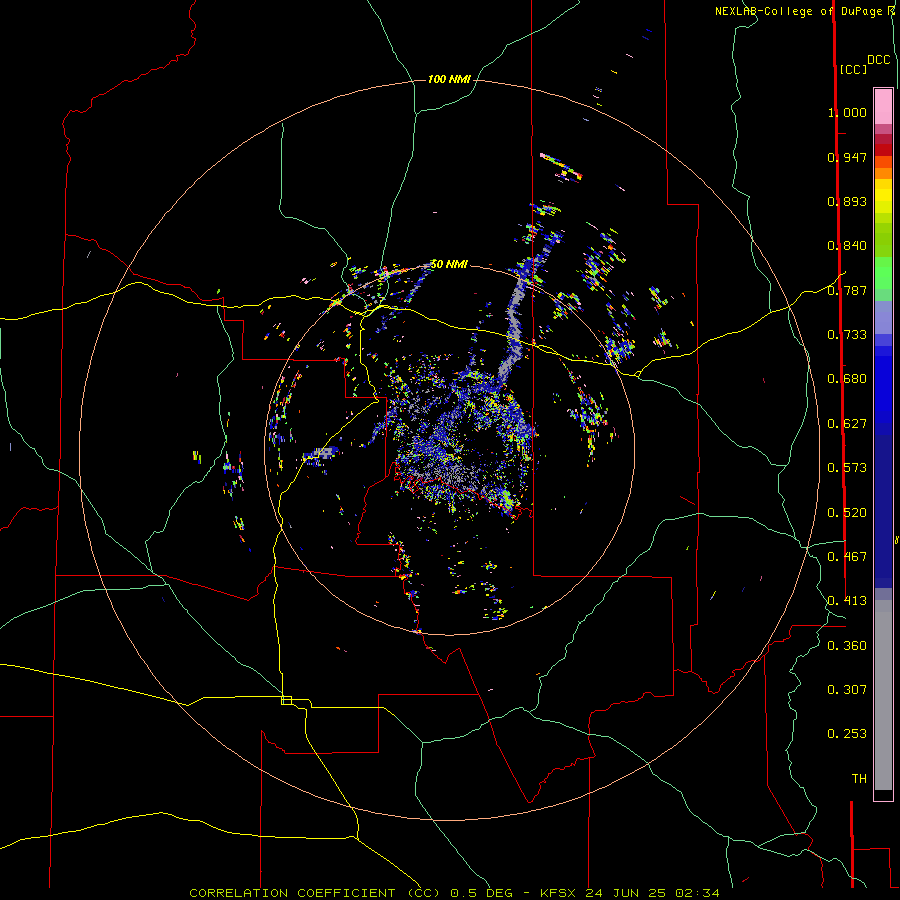Select the 0.627 scale value
900x900 pixels.
point(847,424)
